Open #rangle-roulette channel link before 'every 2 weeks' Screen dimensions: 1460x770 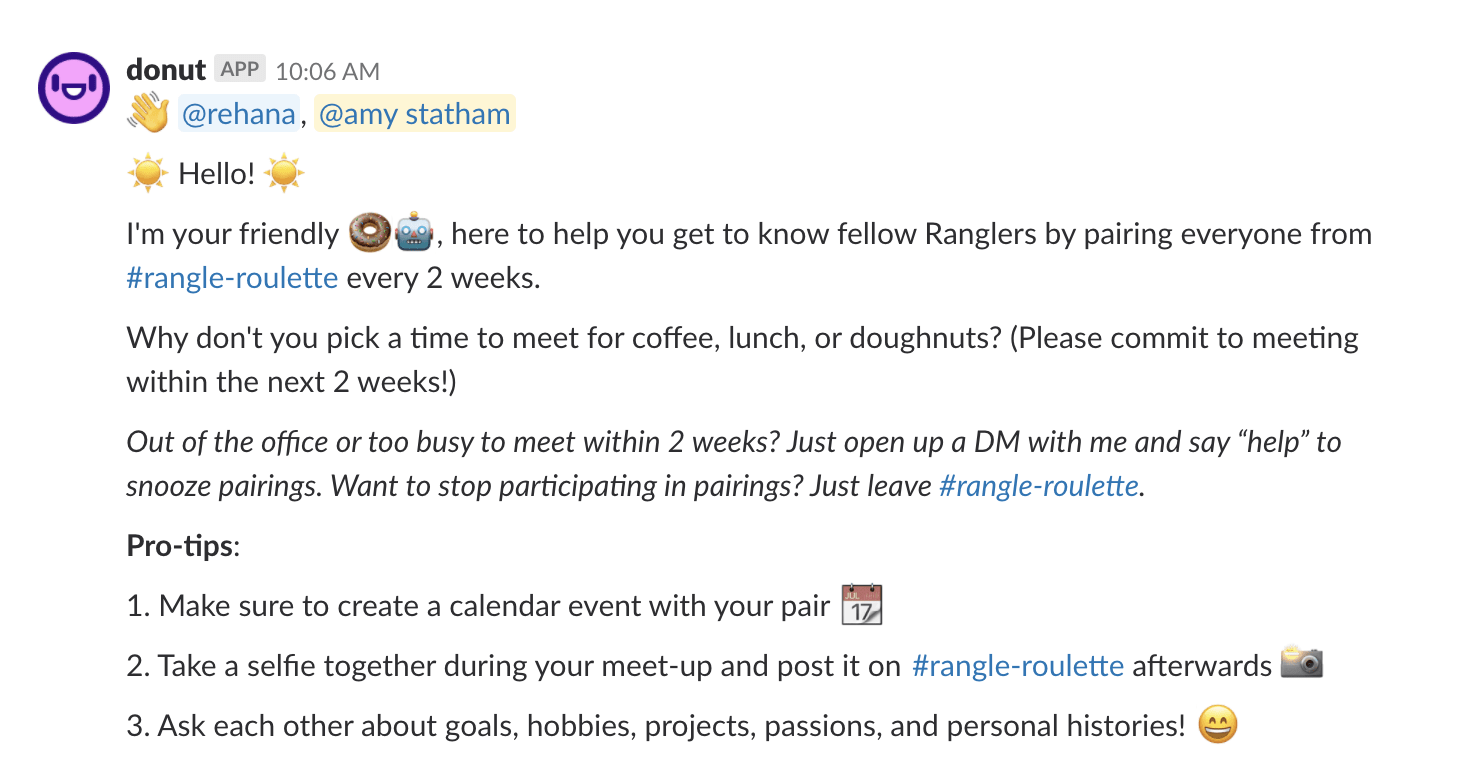tap(232, 277)
